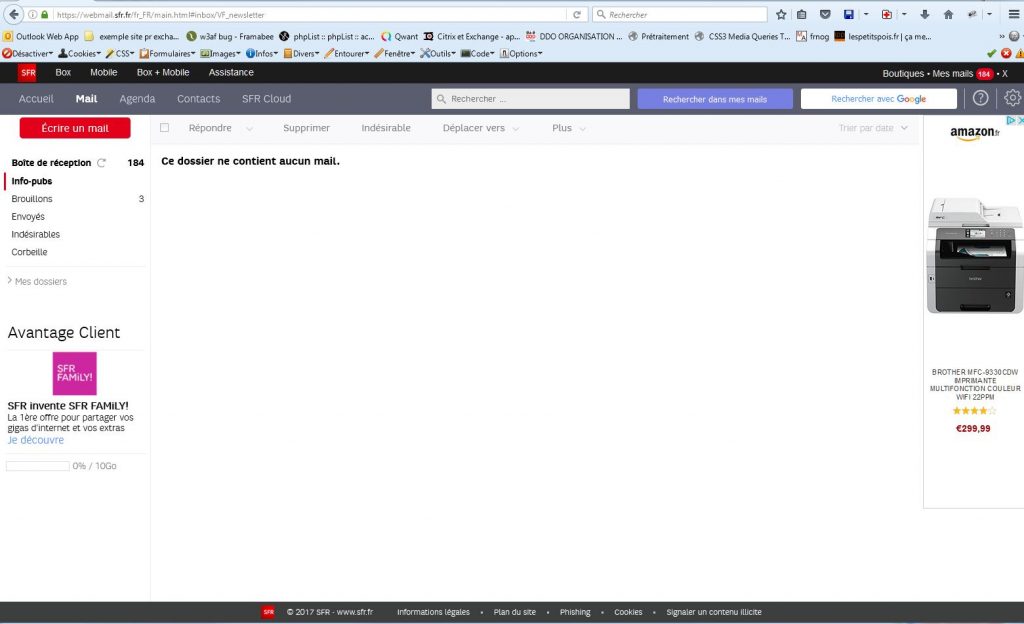
Task: Open the mail settings gear icon
Action: click(1012, 98)
